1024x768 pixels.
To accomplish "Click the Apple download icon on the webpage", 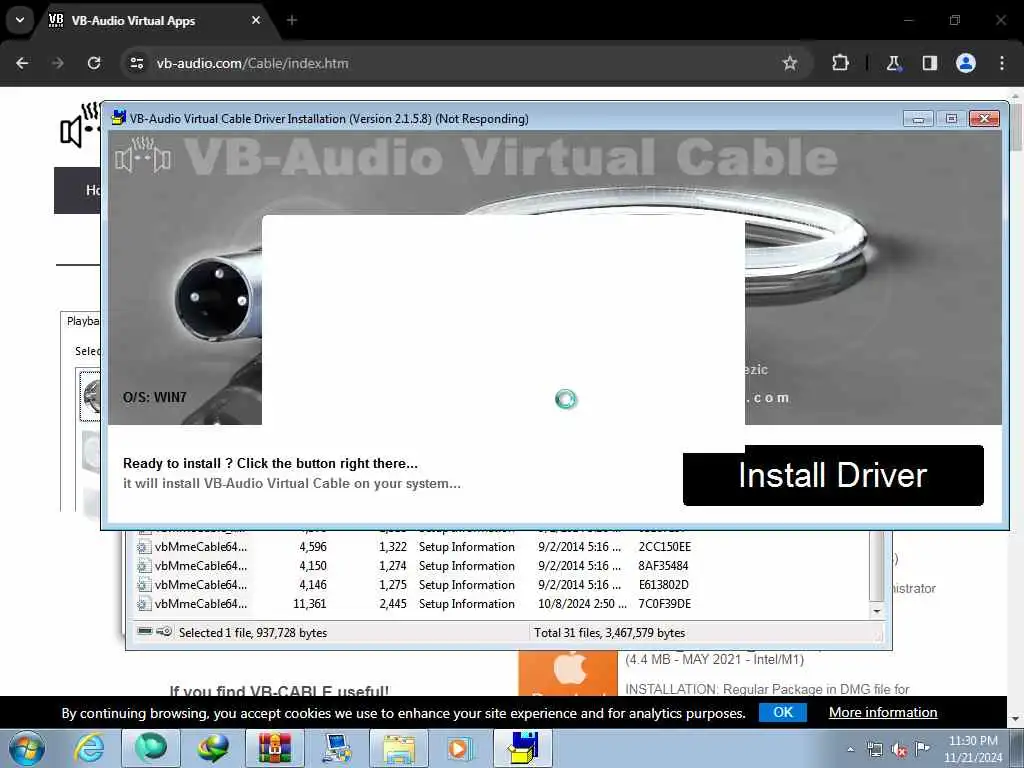I will click(x=567, y=673).
